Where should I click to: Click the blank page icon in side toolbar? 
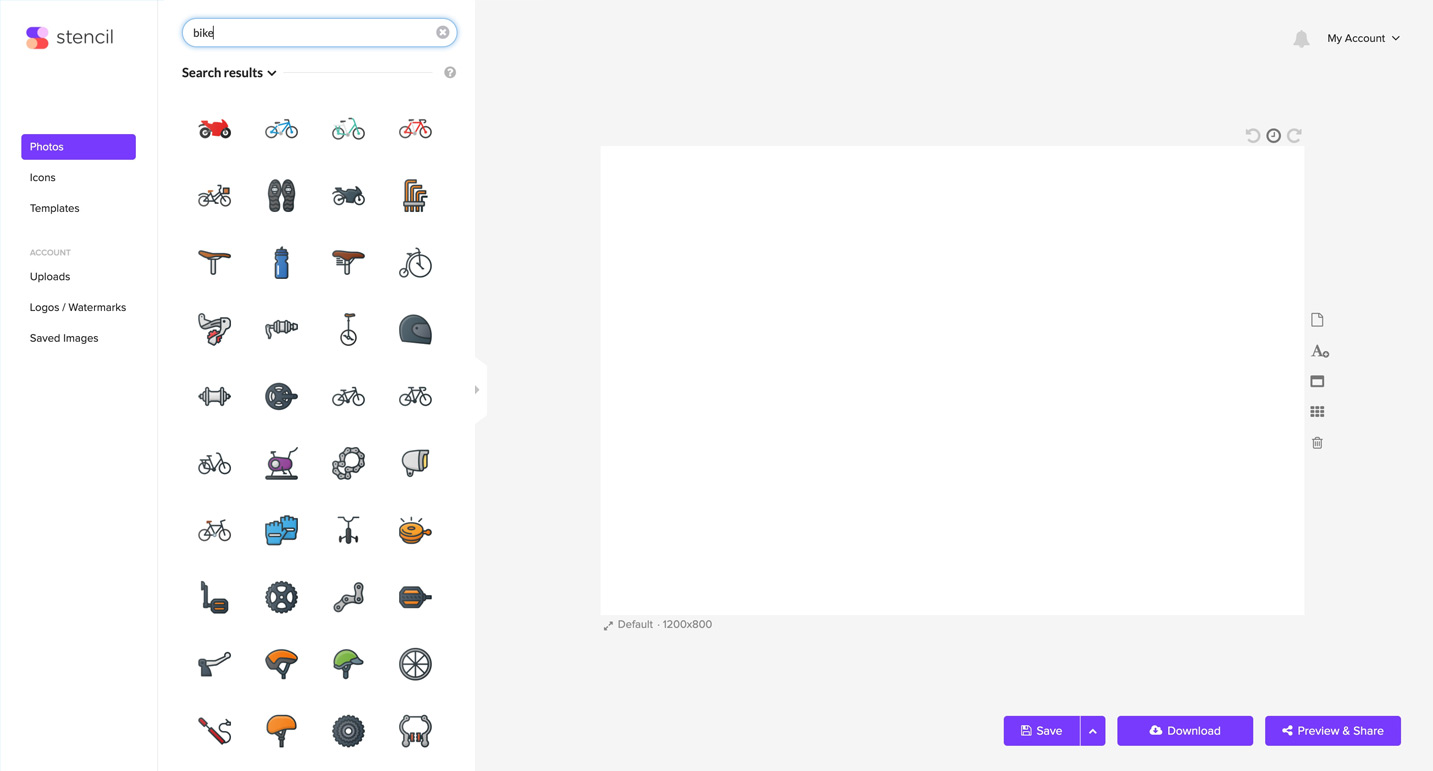click(1317, 320)
